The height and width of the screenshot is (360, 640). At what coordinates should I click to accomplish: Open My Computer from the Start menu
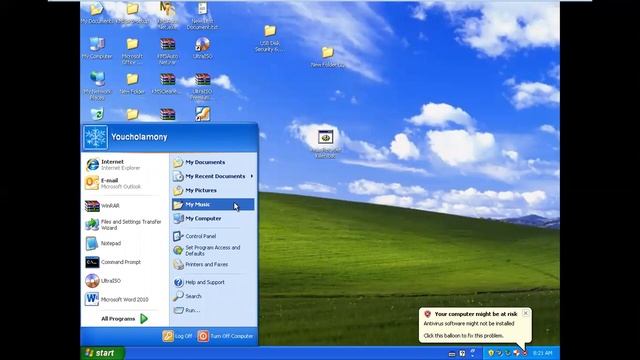(x=213, y=218)
